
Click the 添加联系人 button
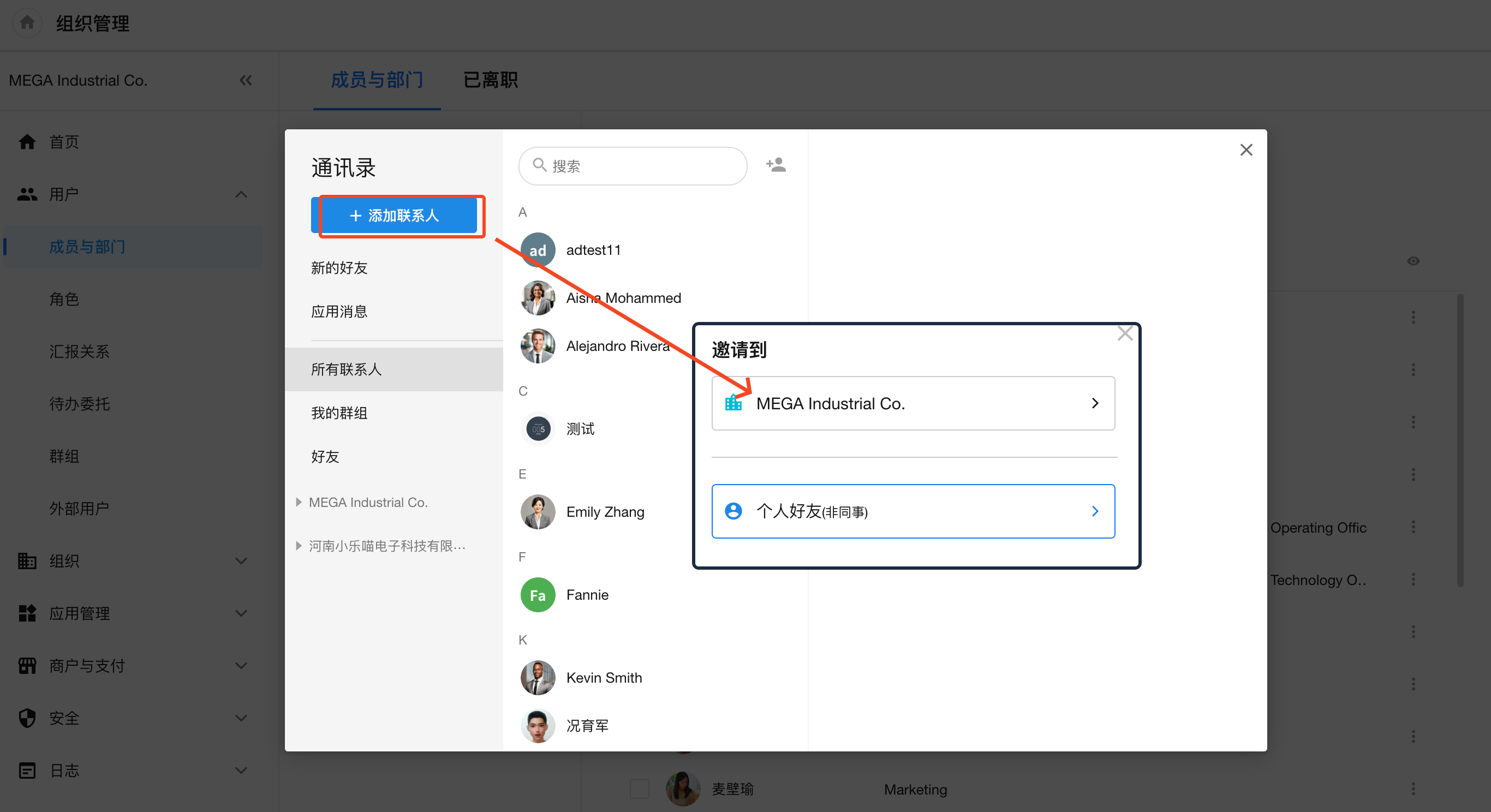click(x=394, y=216)
